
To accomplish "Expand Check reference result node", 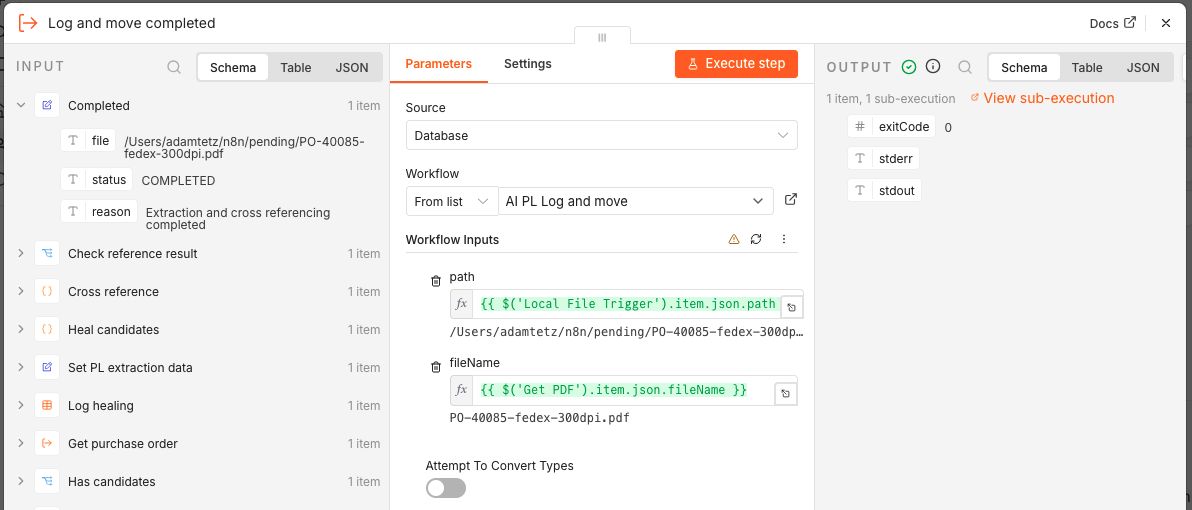I will pos(21,253).
